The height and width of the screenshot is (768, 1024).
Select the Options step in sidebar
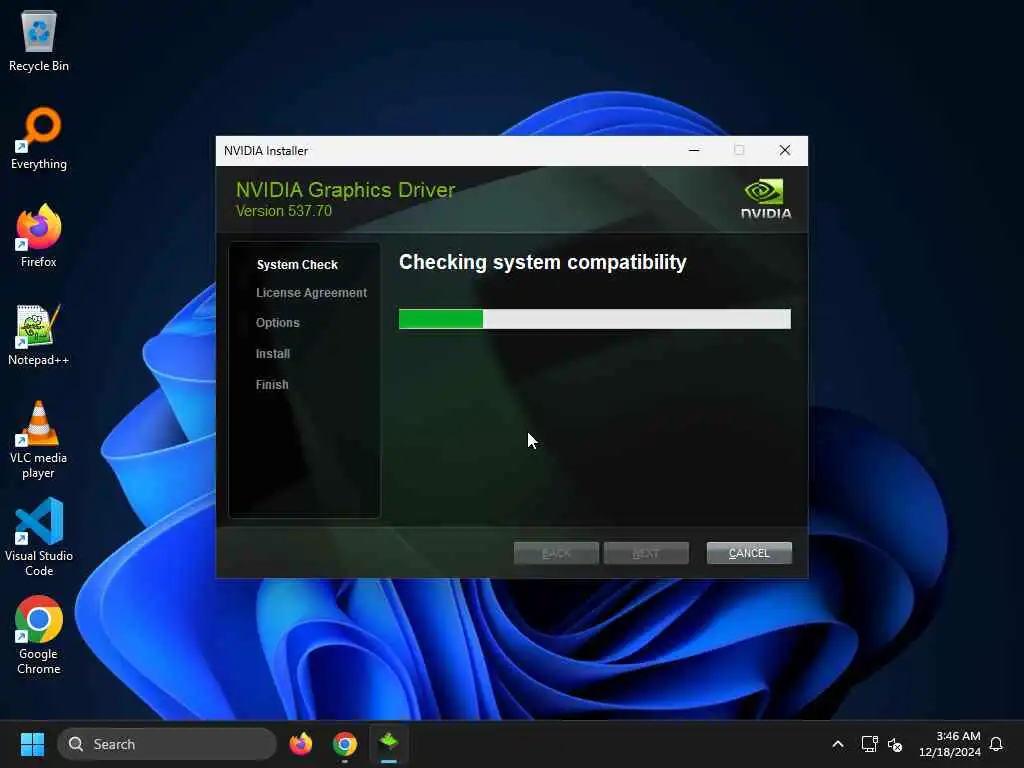pyautogui.click(x=278, y=323)
